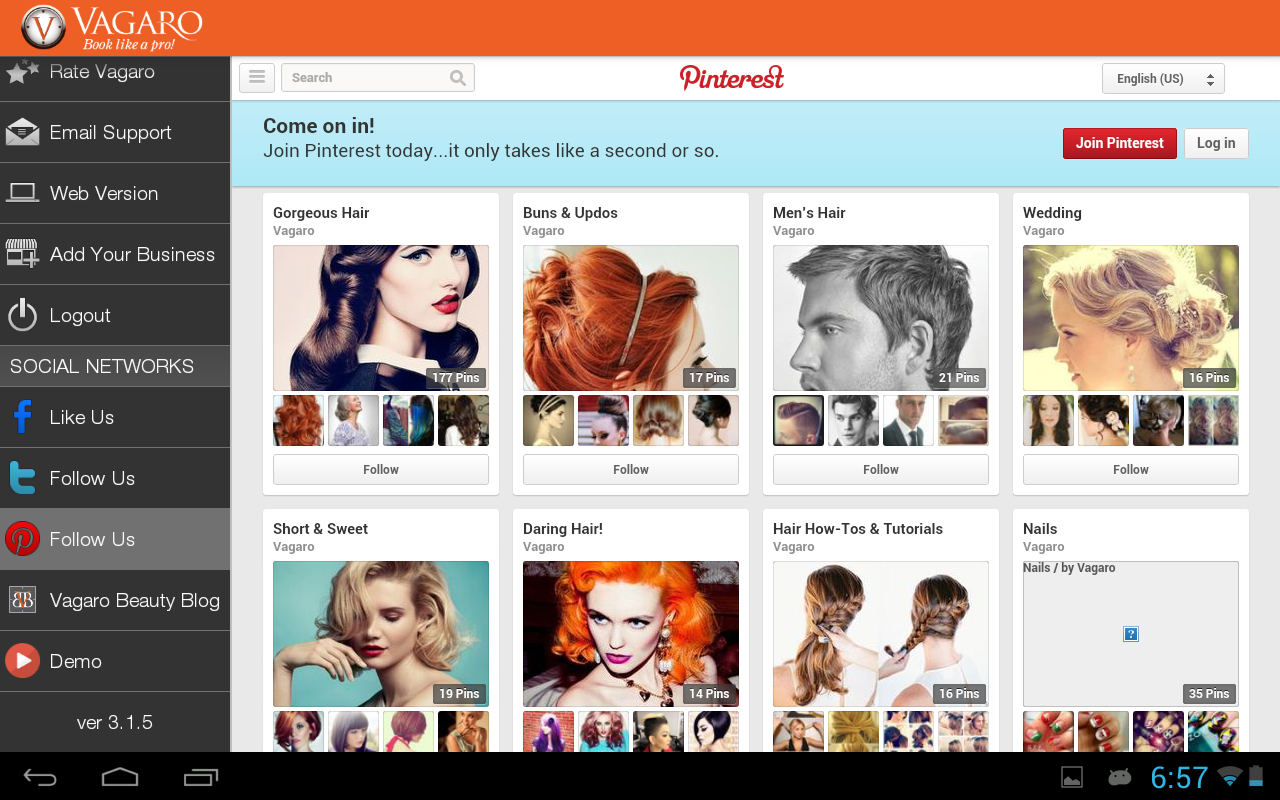This screenshot has height=800, width=1280.
Task: Open Wedding board cover image
Action: [1131, 318]
